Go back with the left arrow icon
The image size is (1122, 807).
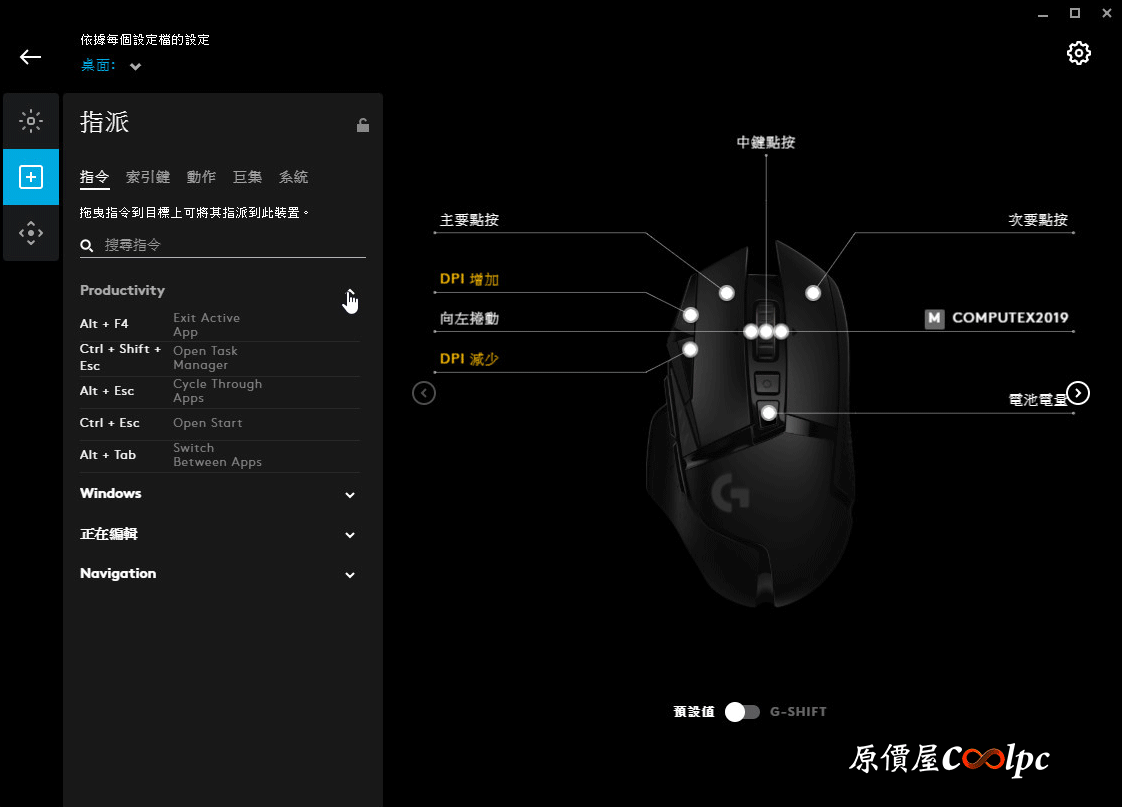[30, 57]
